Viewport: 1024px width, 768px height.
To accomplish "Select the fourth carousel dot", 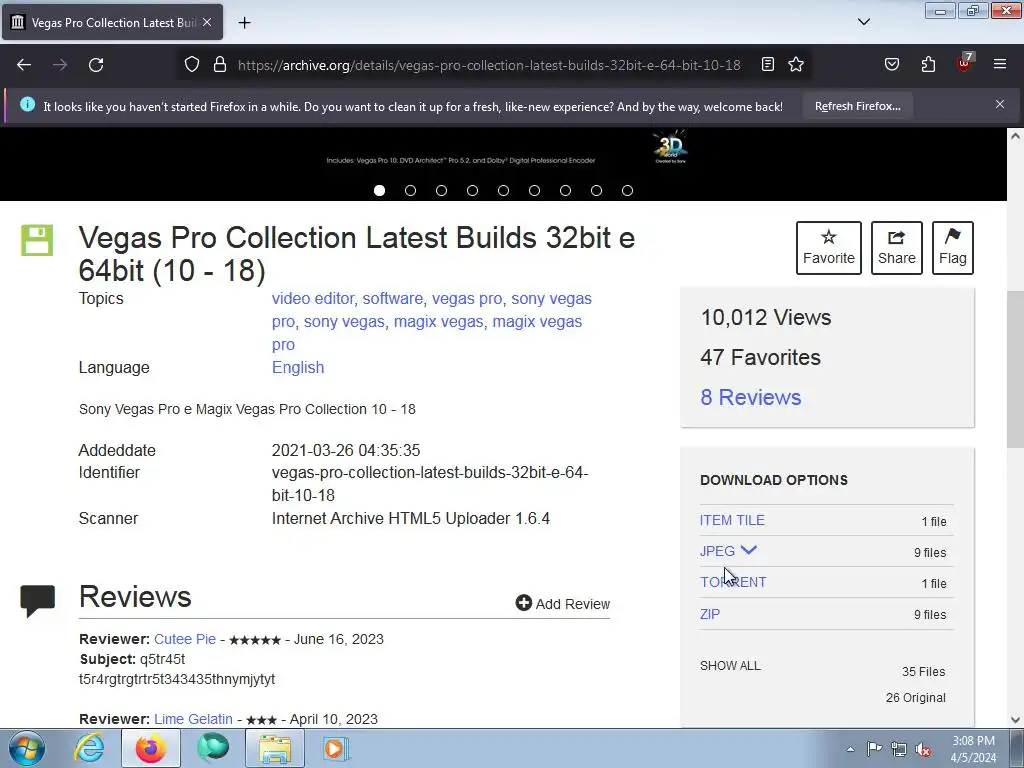I will [472, 191].
